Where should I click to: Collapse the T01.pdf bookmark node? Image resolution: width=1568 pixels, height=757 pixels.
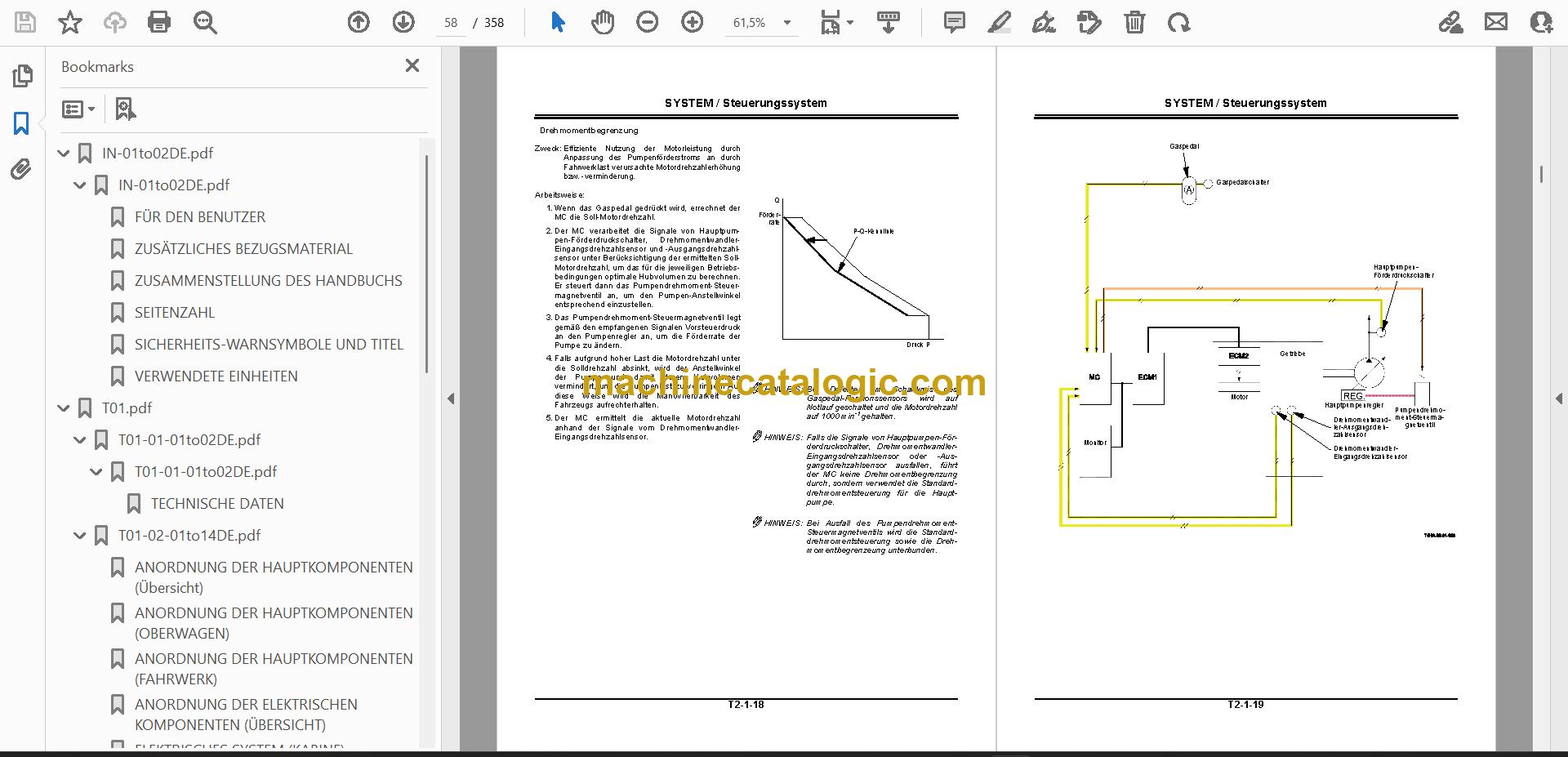coord(64,408)
